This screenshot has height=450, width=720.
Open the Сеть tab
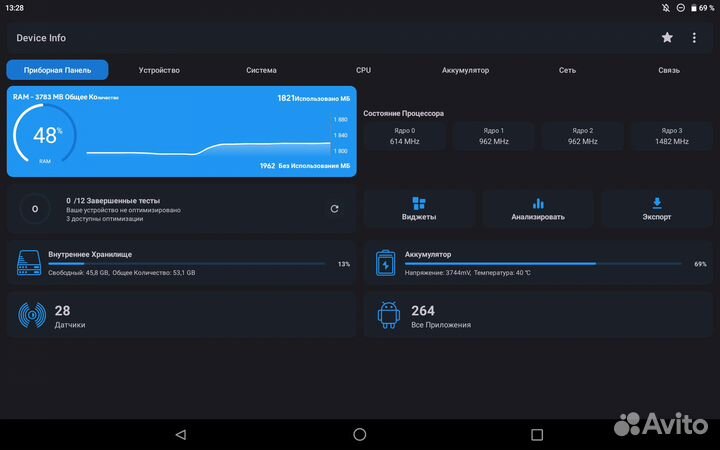point(567,70)
